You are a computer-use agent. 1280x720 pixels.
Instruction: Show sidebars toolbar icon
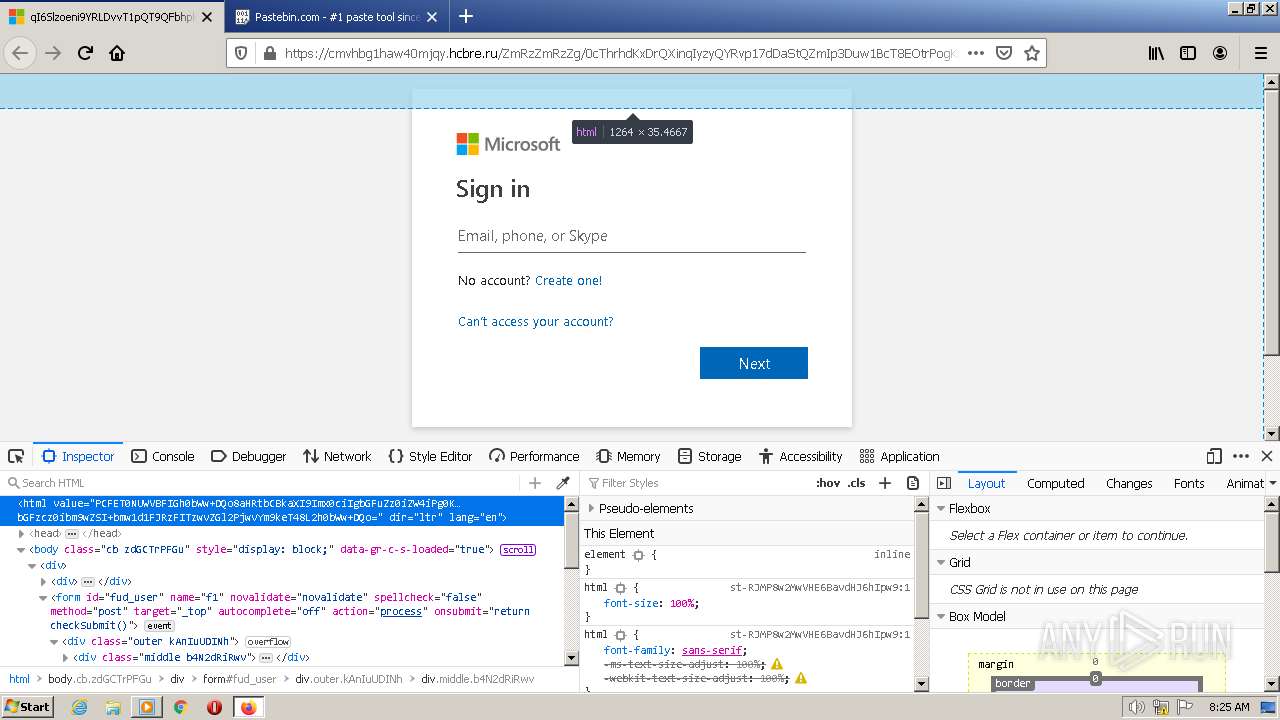pyautogui.click(x=1188, y=53)
